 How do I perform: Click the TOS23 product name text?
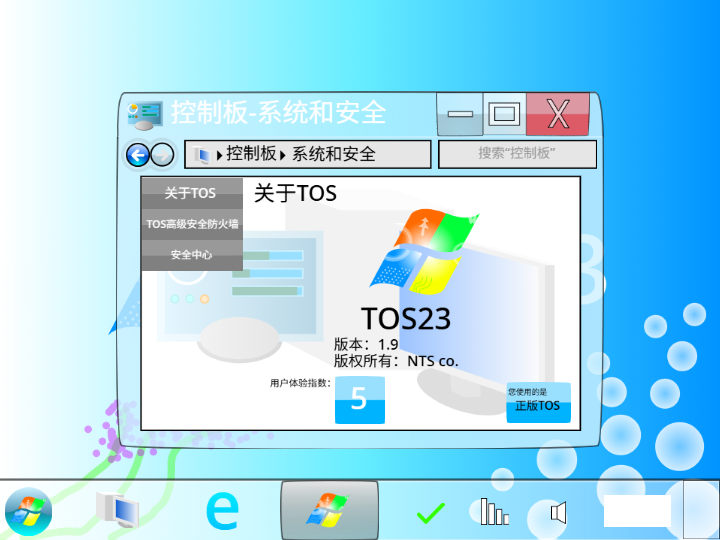(406, 319)
